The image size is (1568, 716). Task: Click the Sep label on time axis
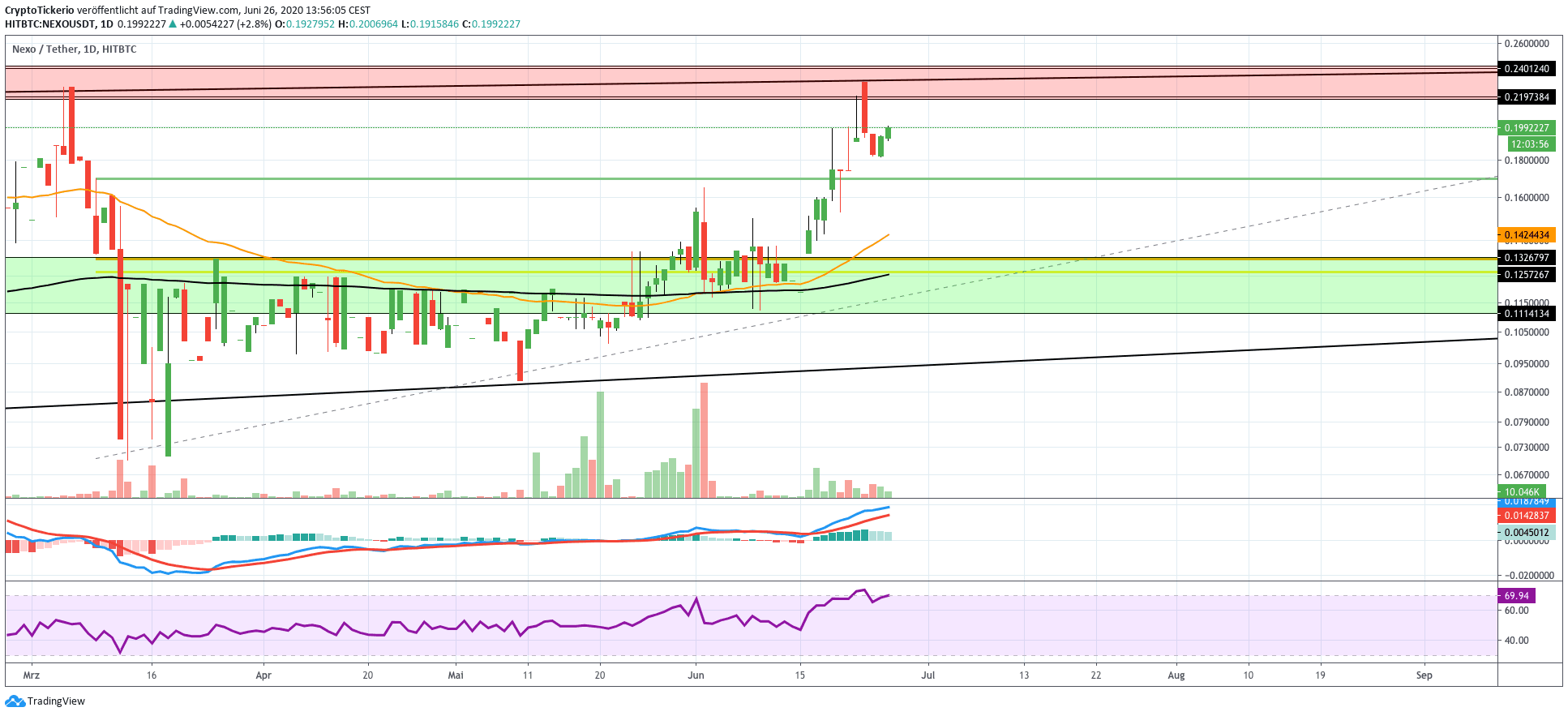click(x=1424, y=675)
